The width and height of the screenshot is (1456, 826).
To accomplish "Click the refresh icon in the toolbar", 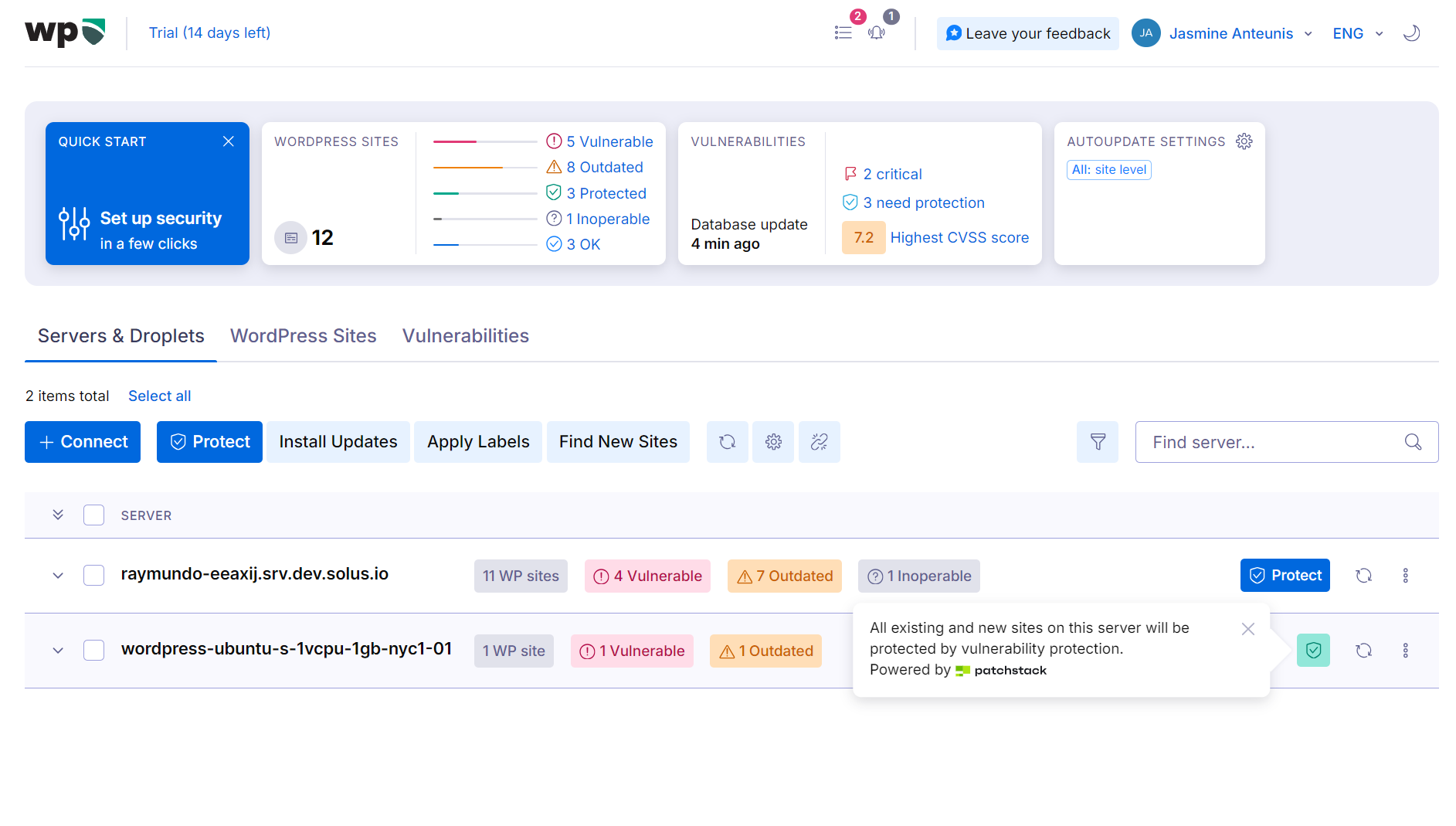I will pyautogui.click(x=728, y=442).
